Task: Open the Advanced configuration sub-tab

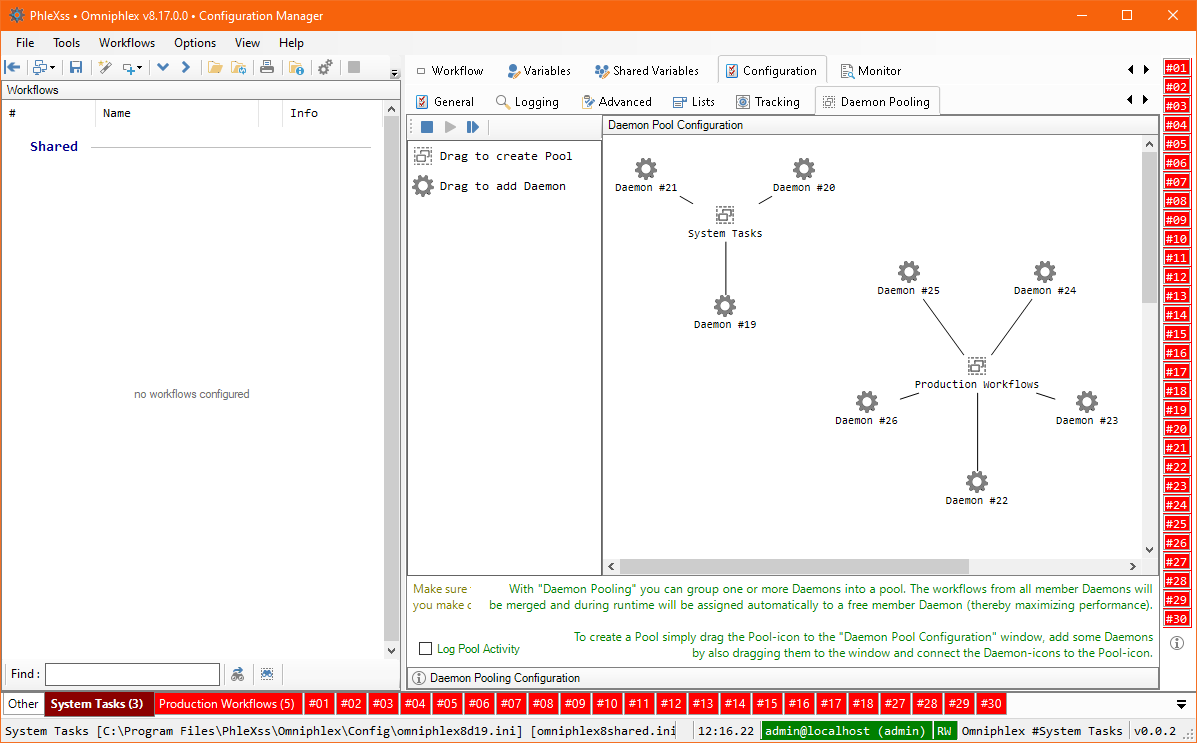Action: tap(617, 102)
